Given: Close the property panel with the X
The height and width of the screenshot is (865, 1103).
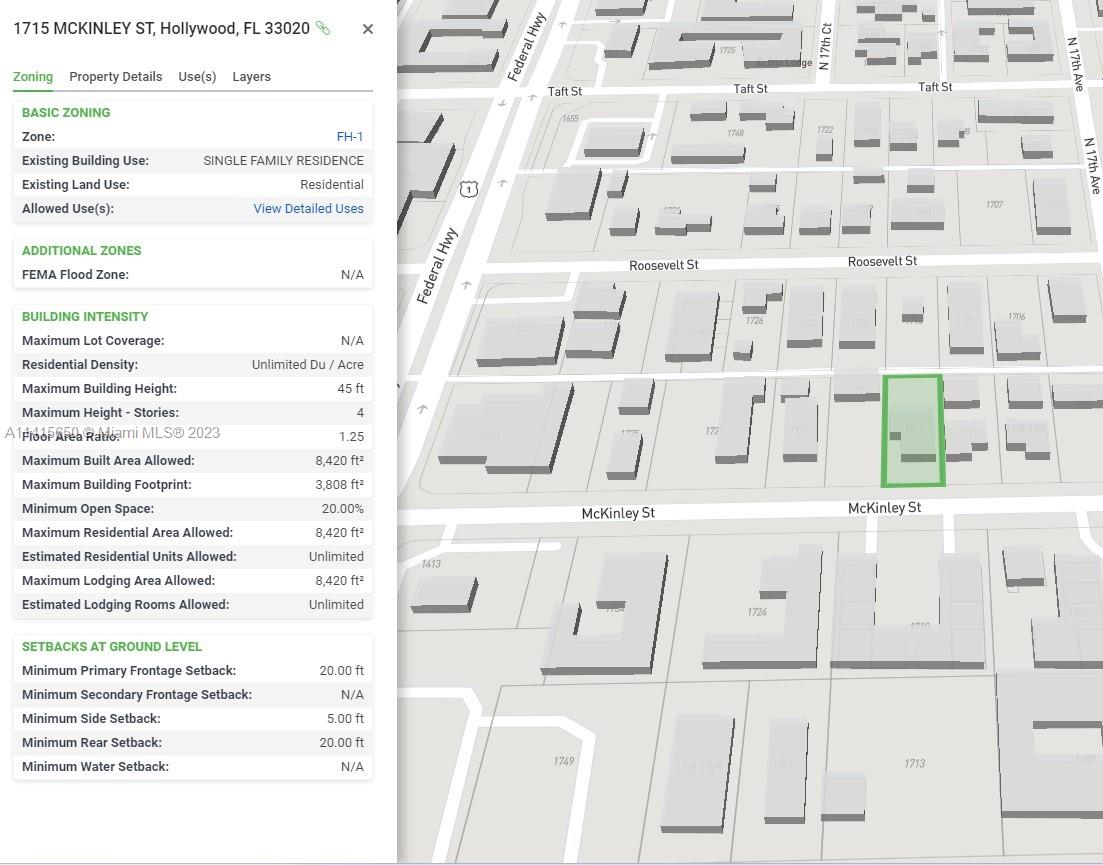Looking at the screenshot, I should click(x=368, y=29).
